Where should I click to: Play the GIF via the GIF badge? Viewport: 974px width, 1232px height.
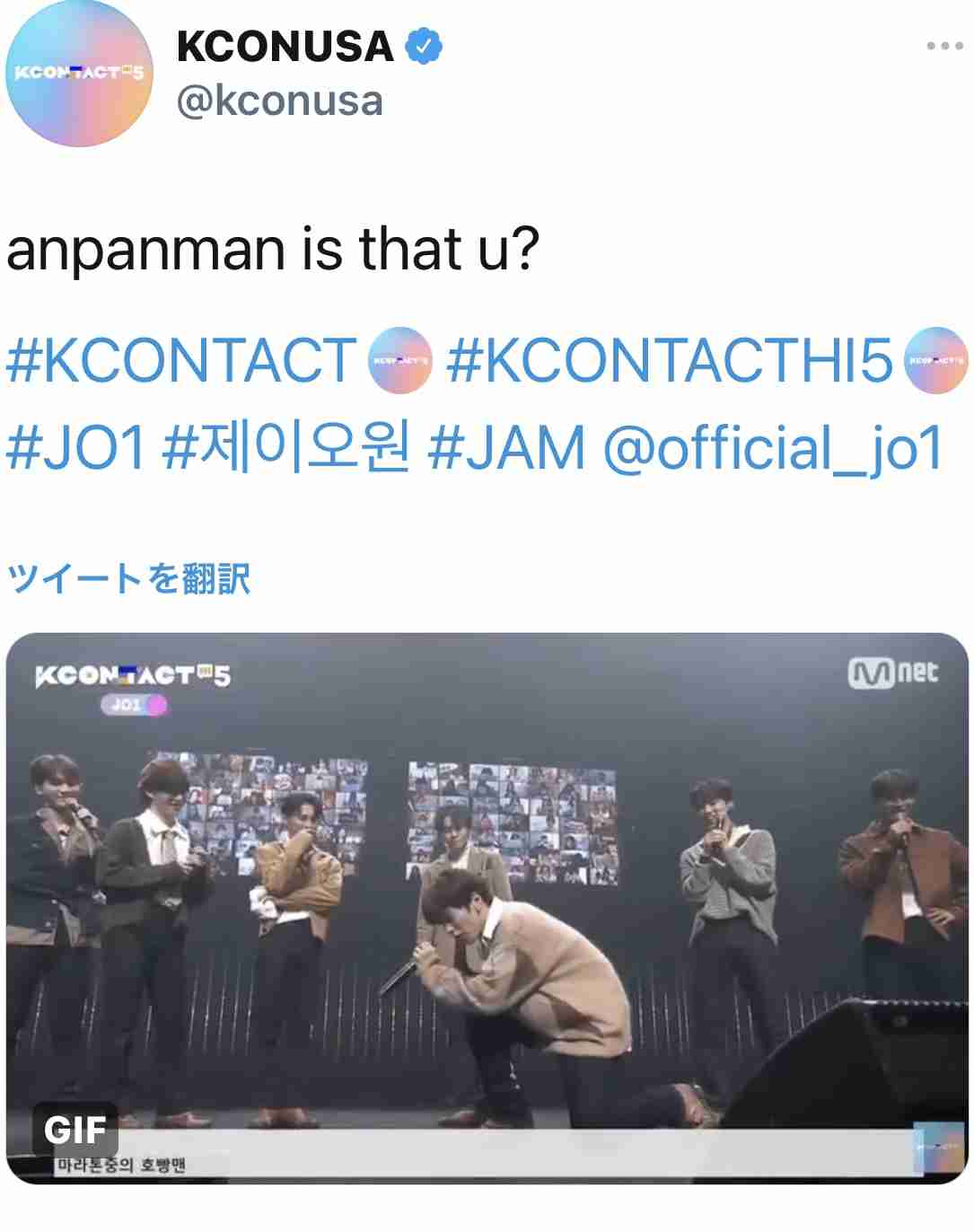75,1130
